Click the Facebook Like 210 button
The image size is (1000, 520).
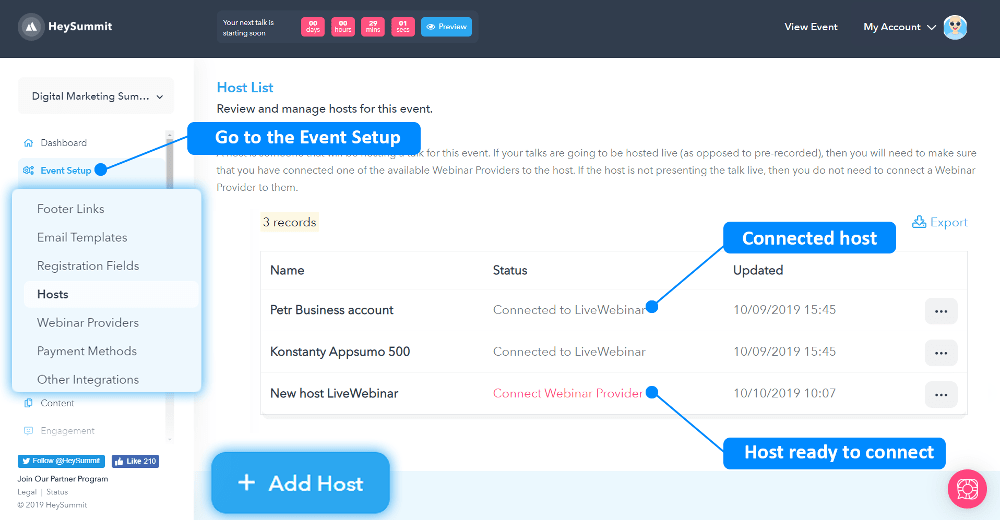click(x=135, y=461)
